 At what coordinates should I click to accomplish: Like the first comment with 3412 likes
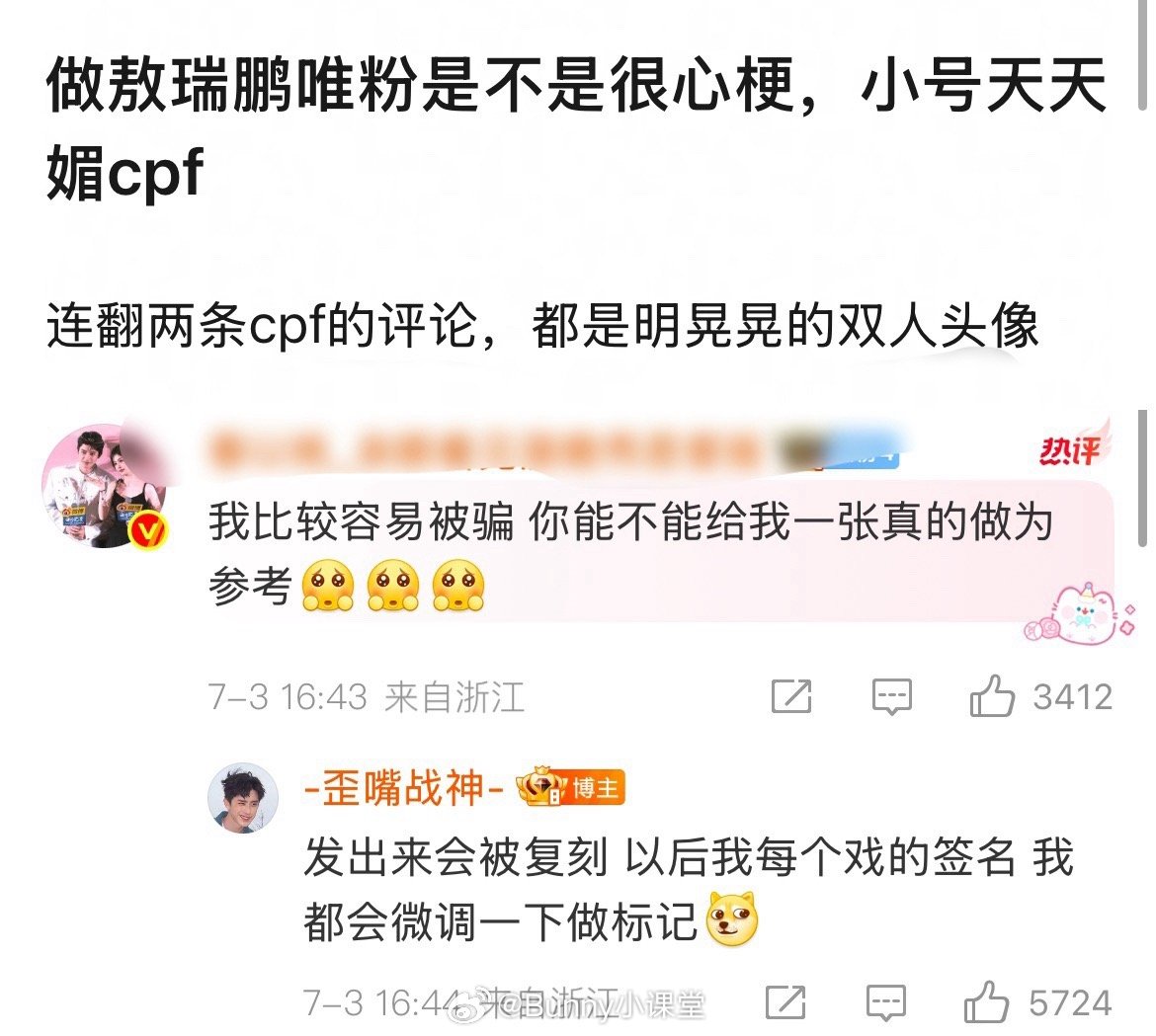[x=992, y=696]
